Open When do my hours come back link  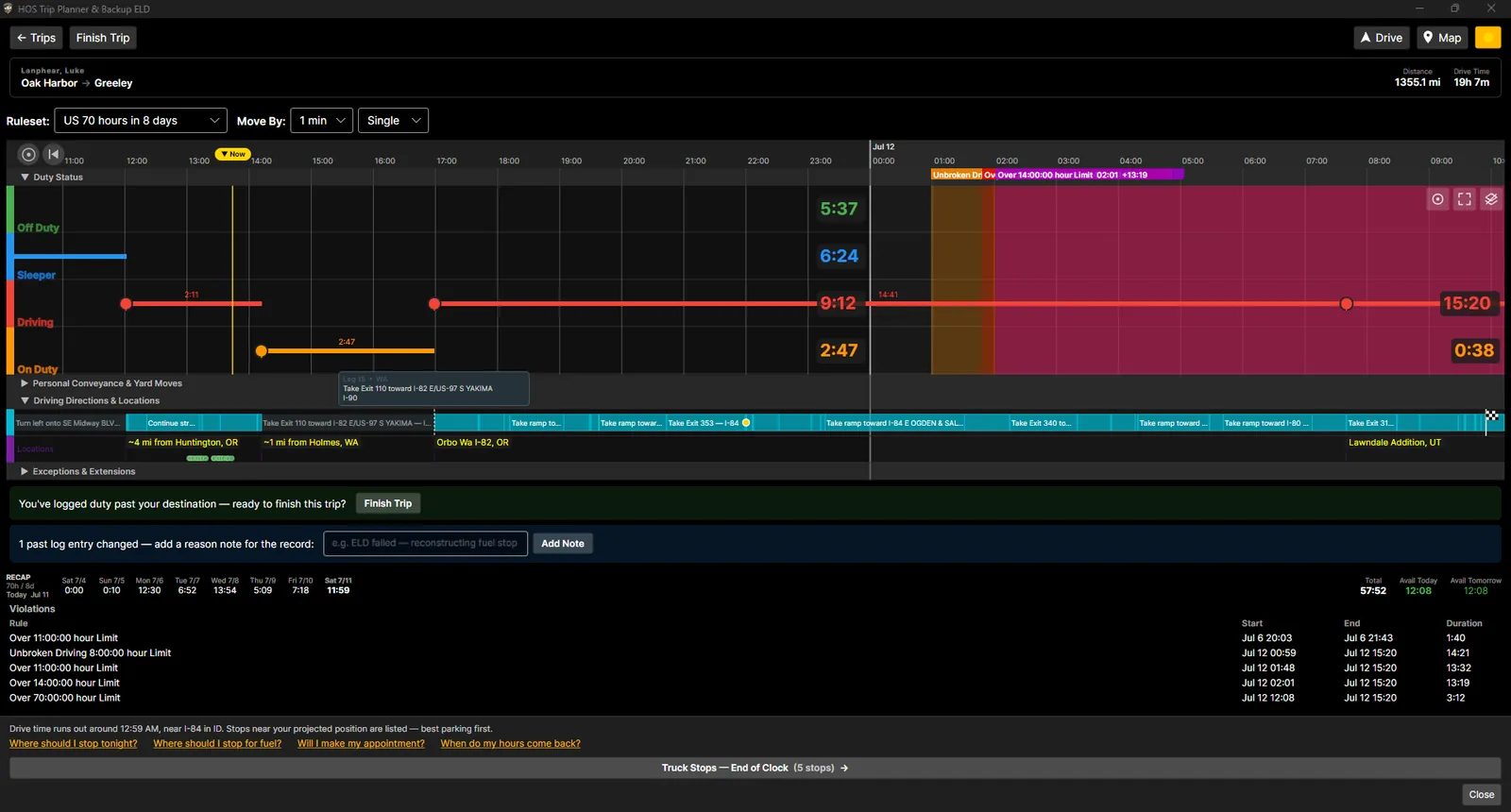click(510, 744)
